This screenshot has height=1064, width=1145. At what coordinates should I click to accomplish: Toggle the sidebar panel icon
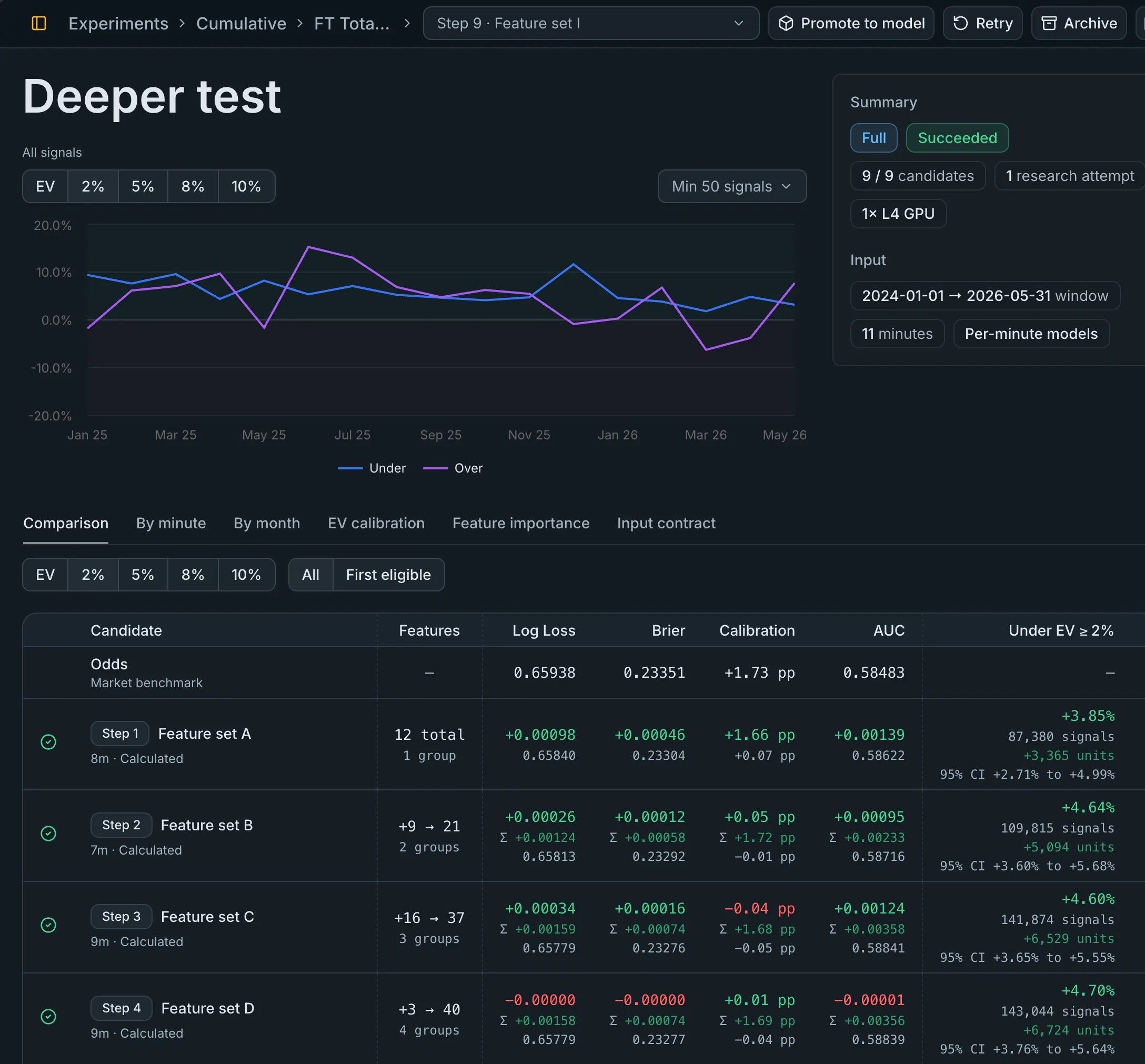(38, 23)
